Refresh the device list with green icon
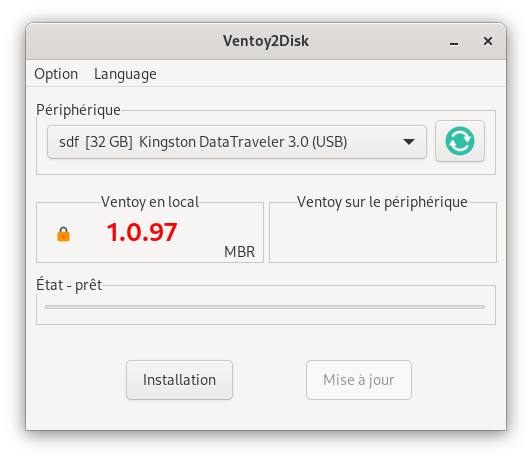The height and width of the screenshot is (459, 532). click(x=460, y=141)
